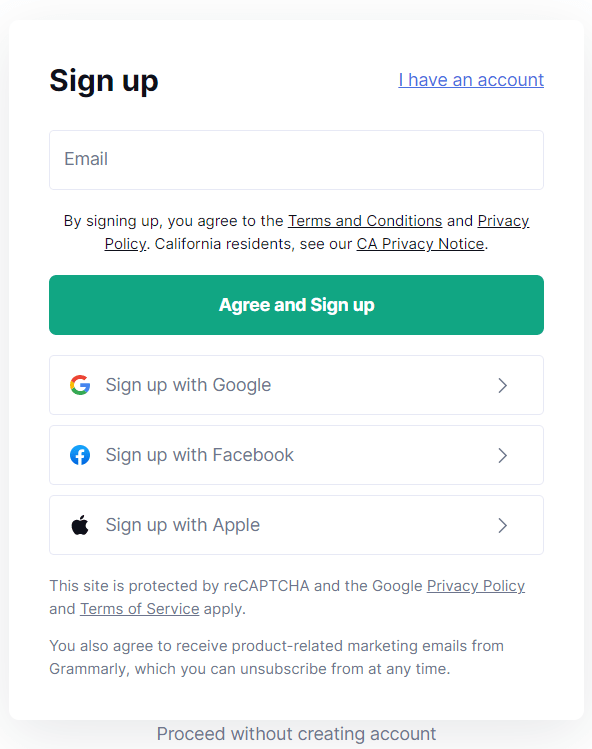The image size is (592, 749).
Task: Click the chevron arrow on Apple row
Action: coord(502,525)
